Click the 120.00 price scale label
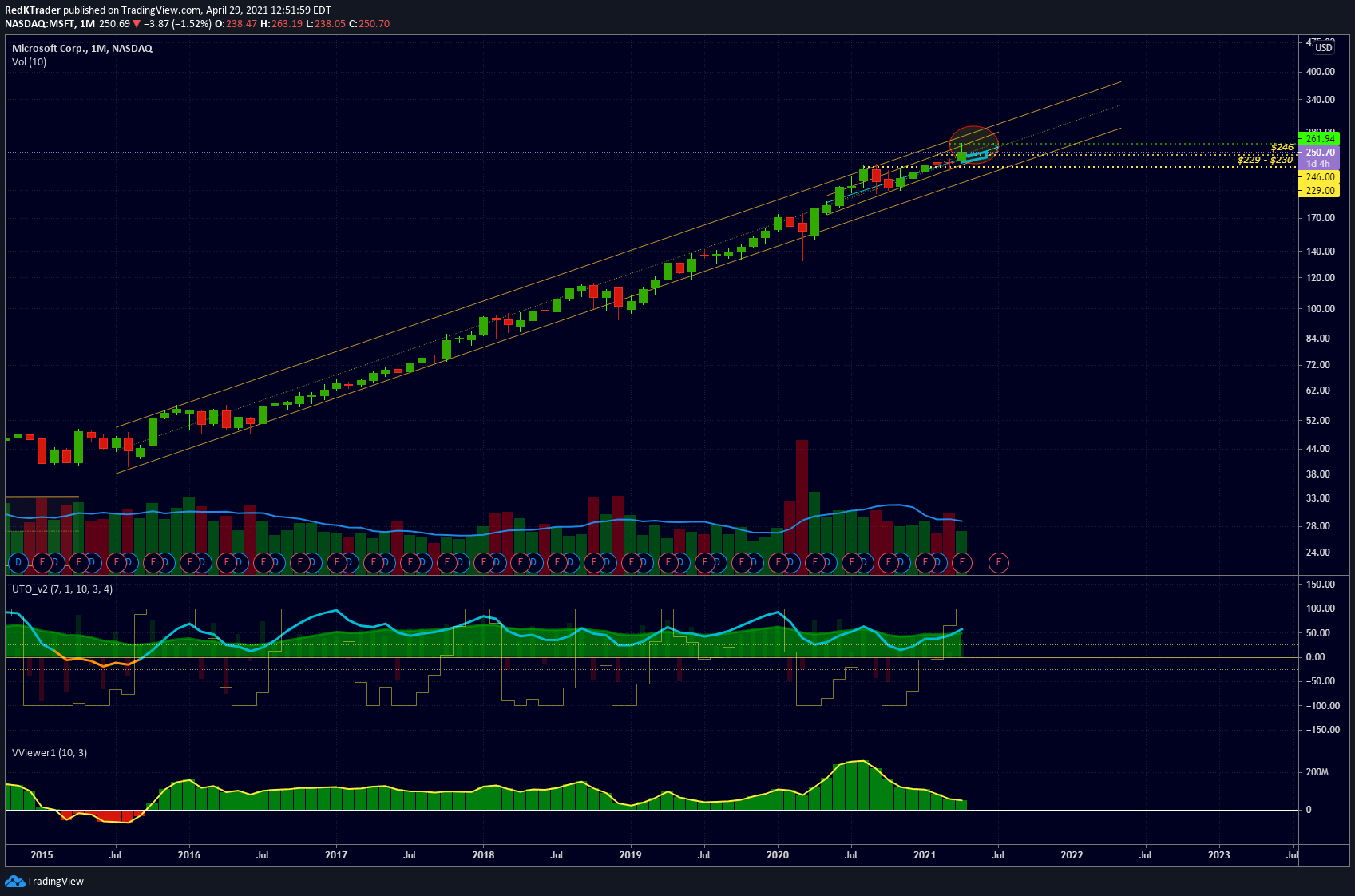This screenshot has width=1355, height=896. point(1320,278)
